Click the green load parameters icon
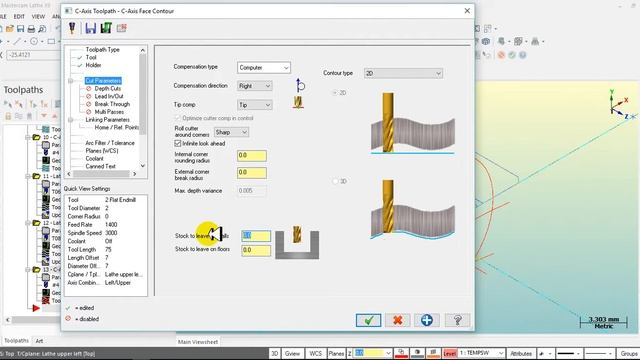This screenshot has height=360, width=640. (106, 28)
